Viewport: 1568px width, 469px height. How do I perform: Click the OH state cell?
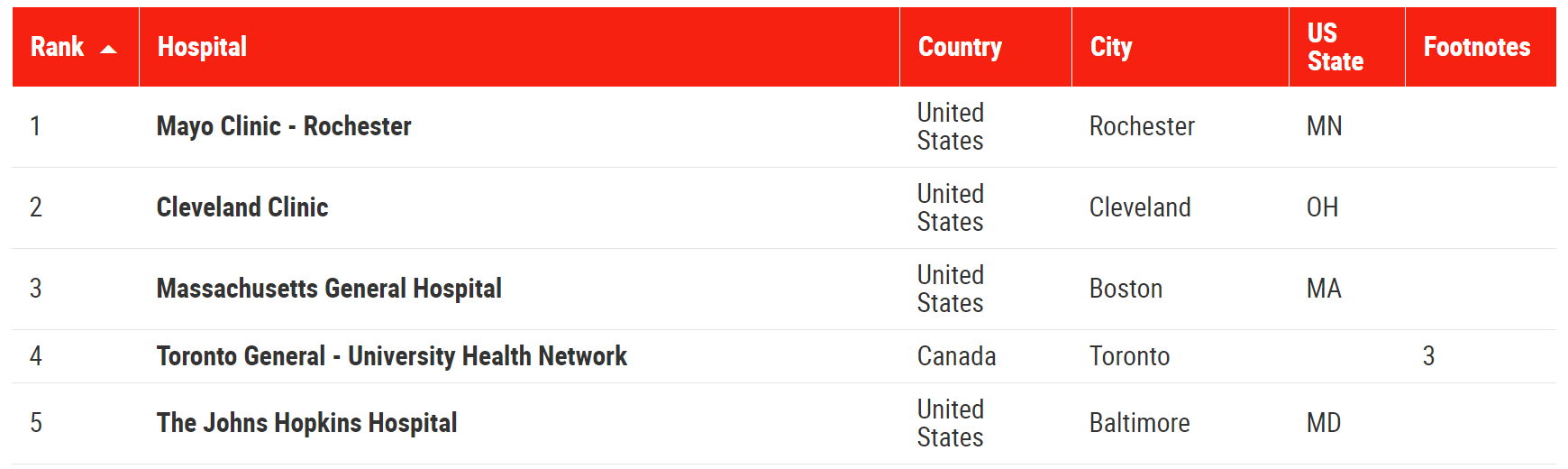tap(1322, 207)
